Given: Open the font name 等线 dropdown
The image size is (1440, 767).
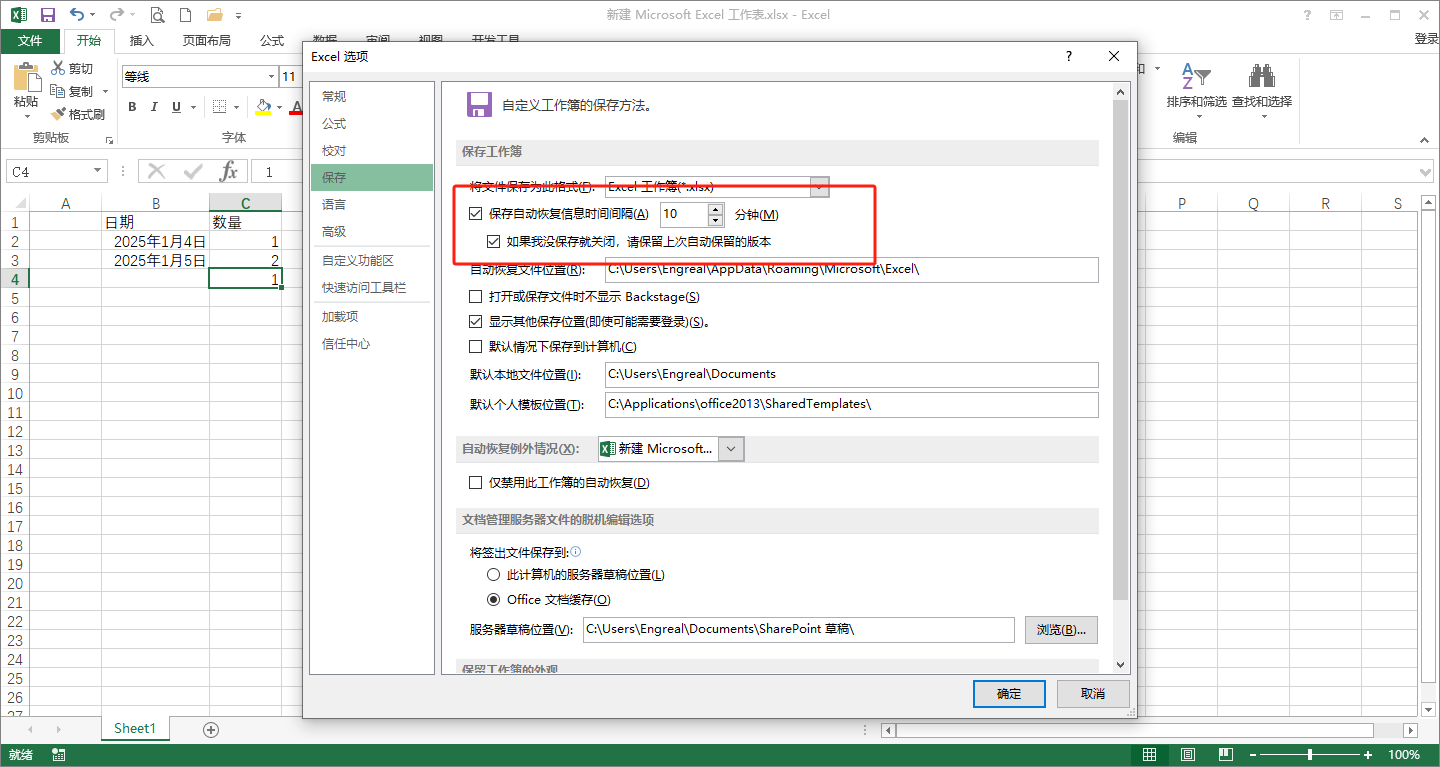Looking at the screenshot, I should click(271, 77).
